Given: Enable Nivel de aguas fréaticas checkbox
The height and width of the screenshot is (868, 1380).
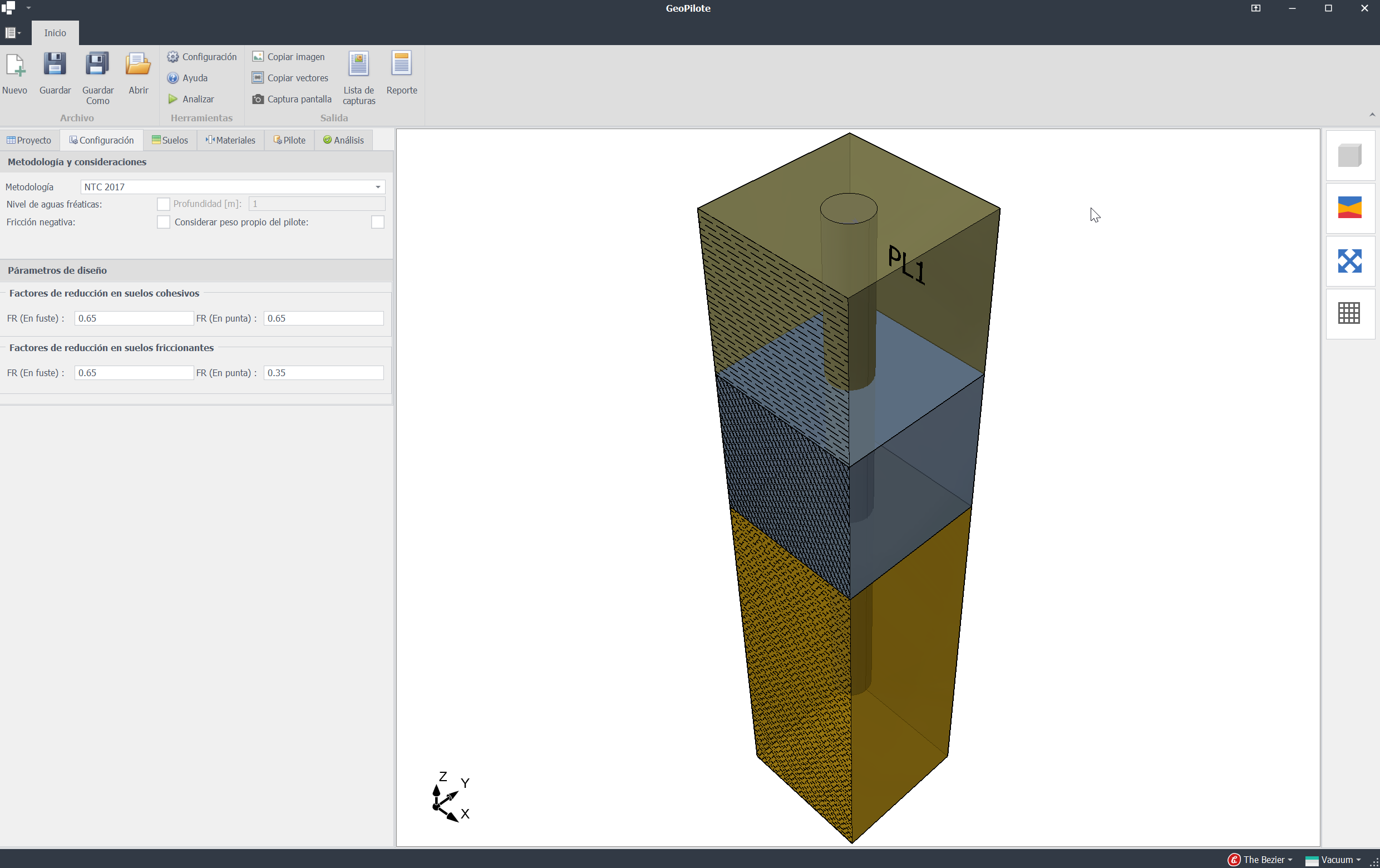Looking at the screenshot, I should [164, 204].
